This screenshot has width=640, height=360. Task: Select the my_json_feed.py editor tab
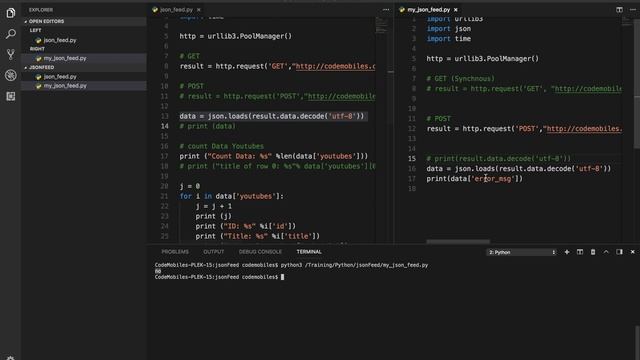pyautogui.click(x=428, y=10)
